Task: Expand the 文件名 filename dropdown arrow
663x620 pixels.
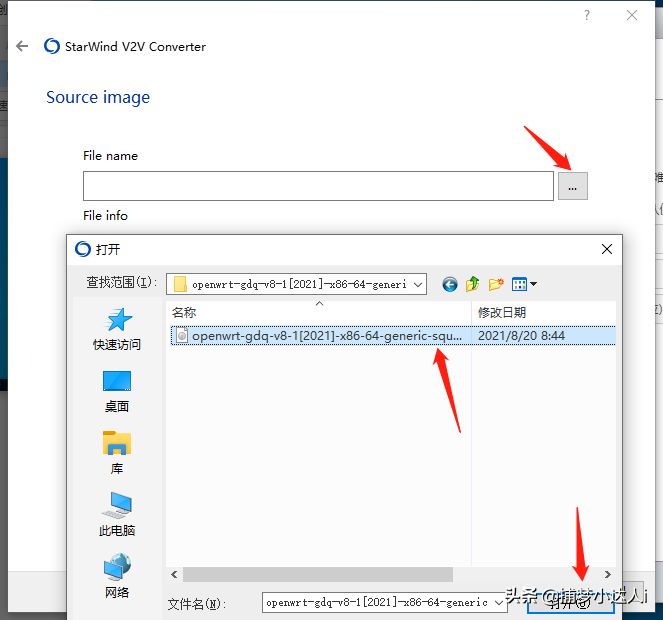Action: coord(499,602)
